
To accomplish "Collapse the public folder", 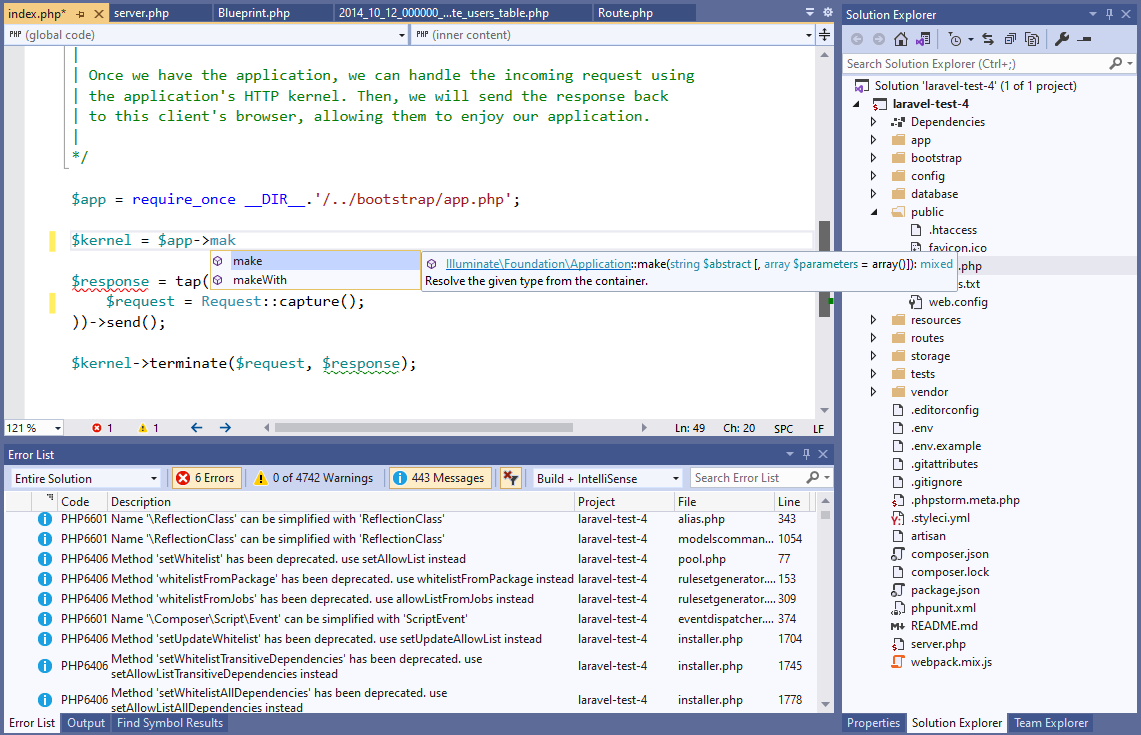I will tap(874, 212).
